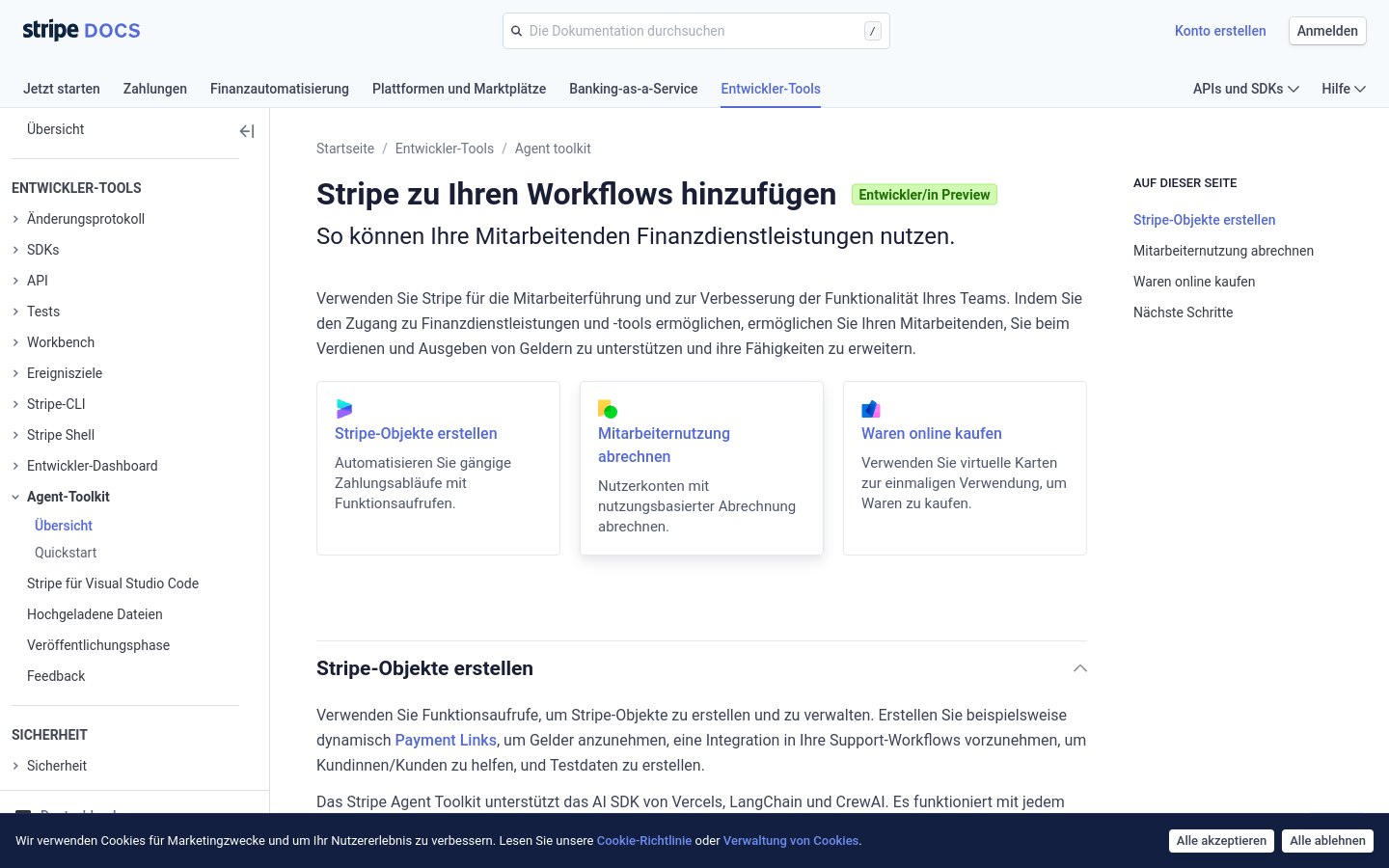Click the Anmelden button
The width and height of the screenshot is (1389, 868).
tap(1327, 31)
